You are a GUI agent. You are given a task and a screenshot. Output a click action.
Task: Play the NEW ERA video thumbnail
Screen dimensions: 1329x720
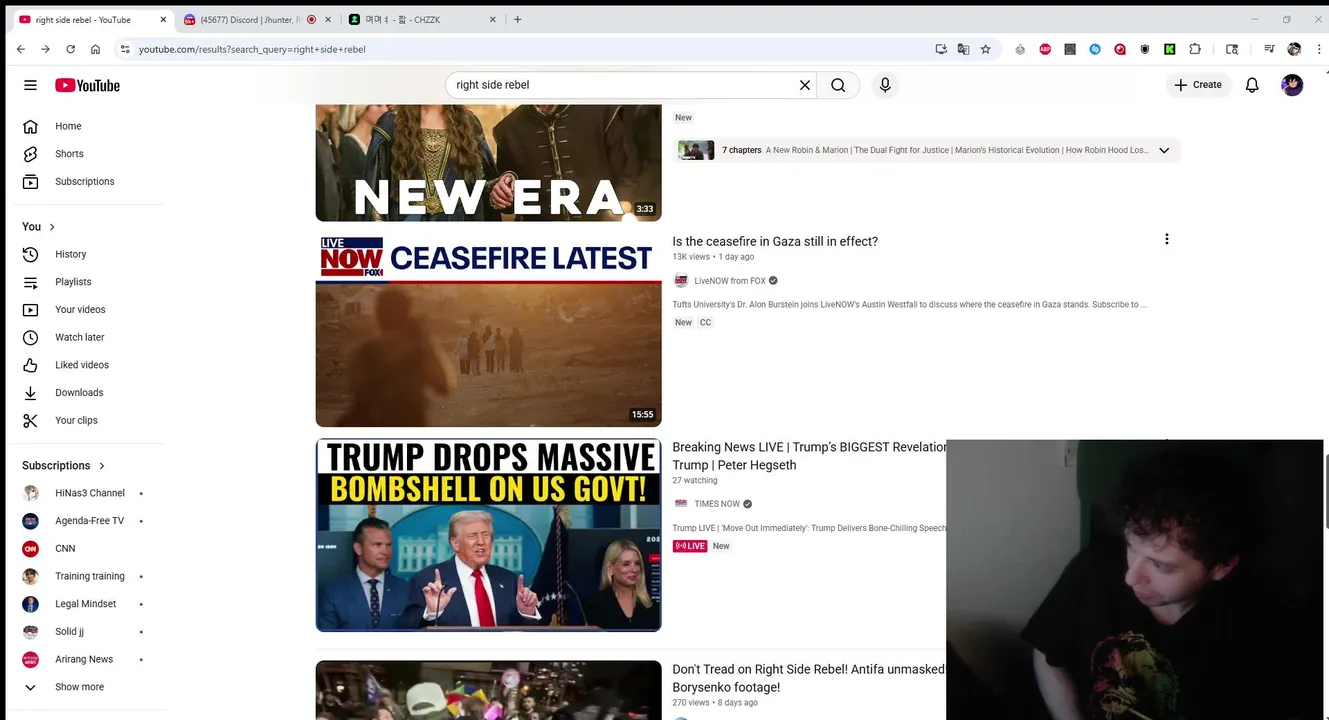click(x=488, y=163)
